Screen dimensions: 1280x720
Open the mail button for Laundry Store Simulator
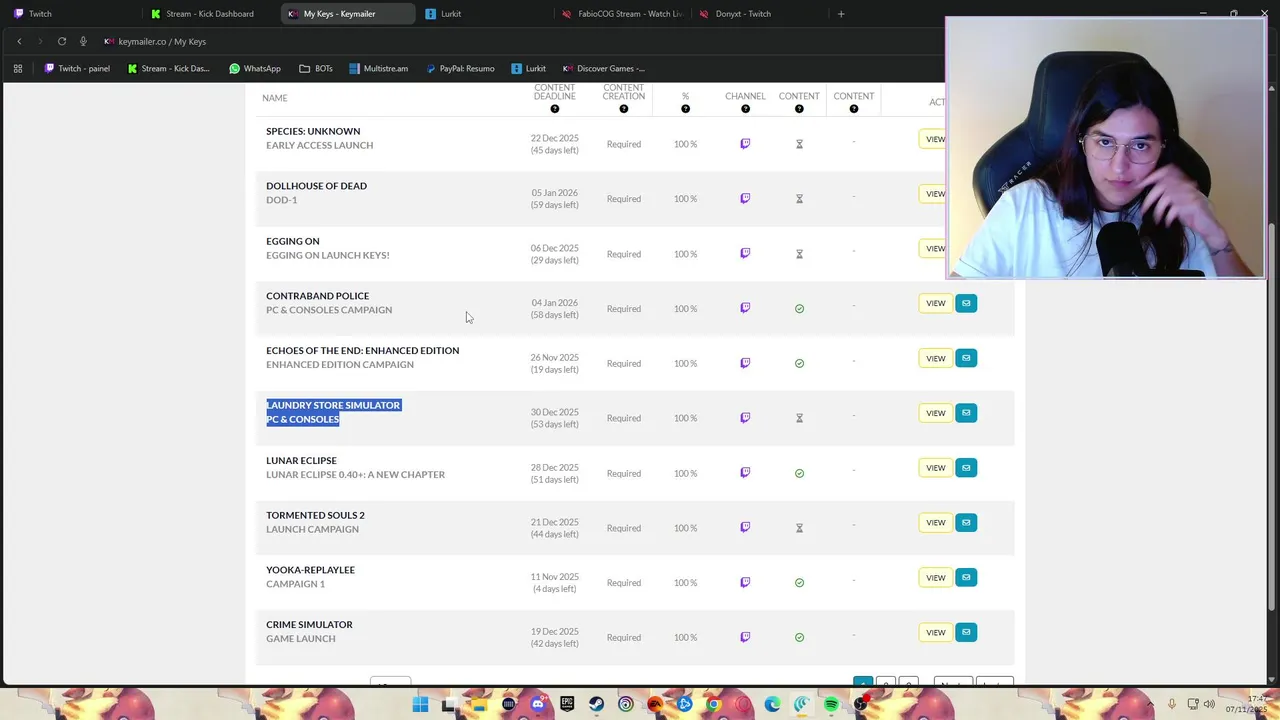tap(966, 413)
